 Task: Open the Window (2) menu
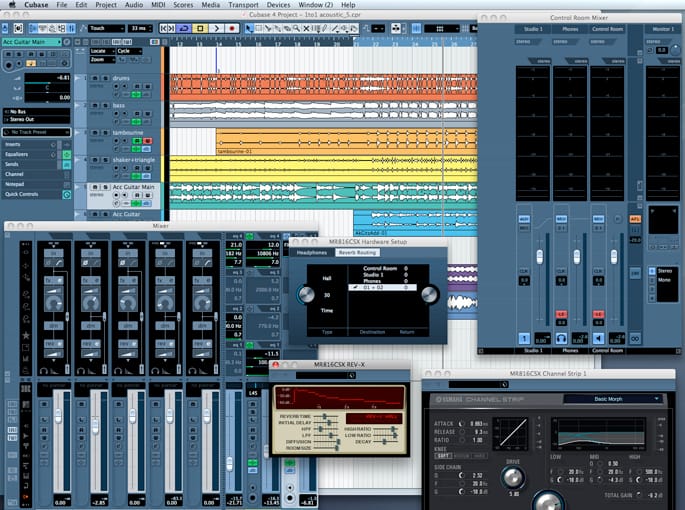coord(315,5)
